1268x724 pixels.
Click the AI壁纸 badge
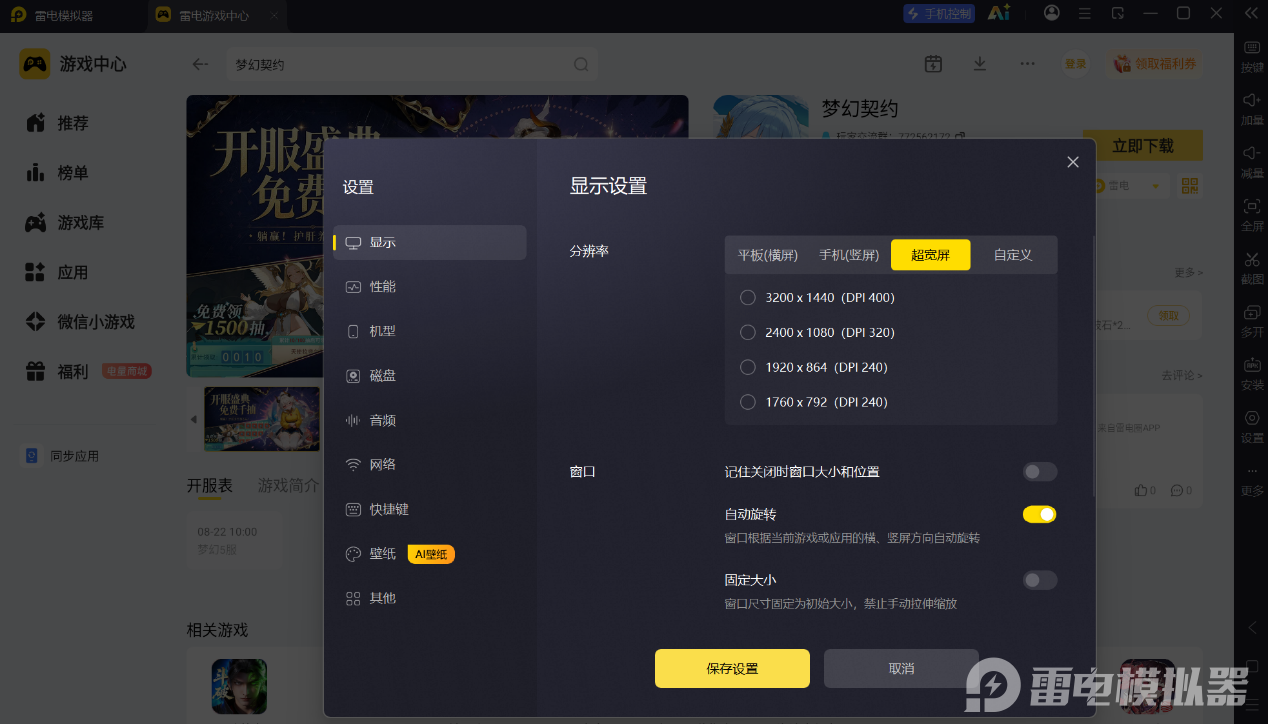(x=431, y=554)
